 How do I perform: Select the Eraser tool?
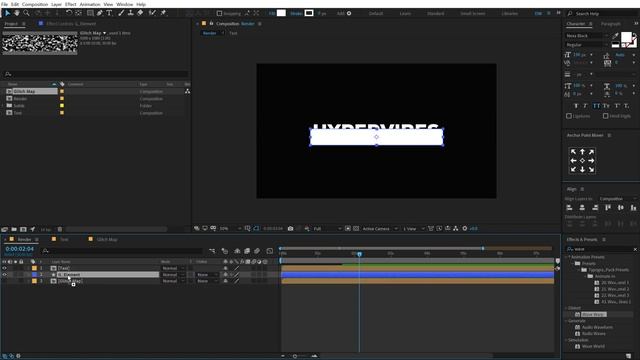(x=140, y=13)
